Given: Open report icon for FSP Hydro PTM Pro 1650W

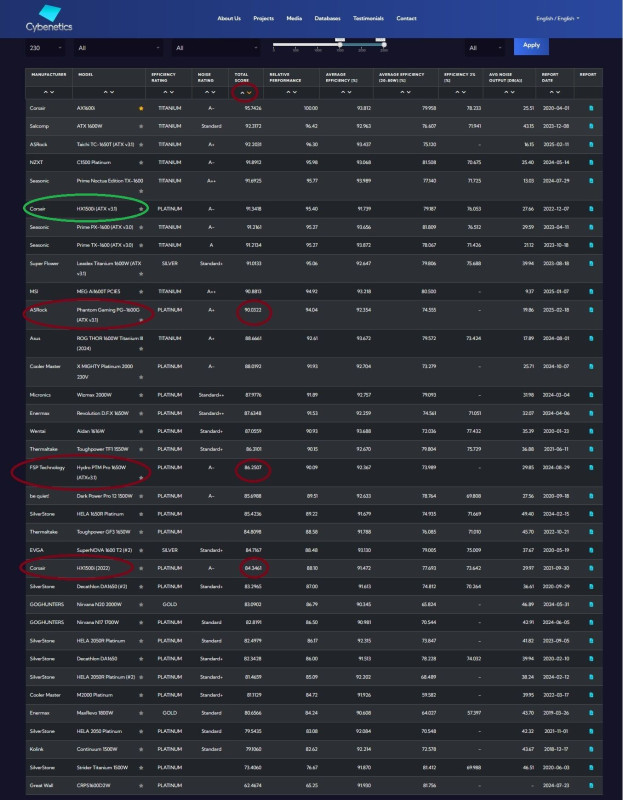Looking at the screenshot, I should [591, 467].
